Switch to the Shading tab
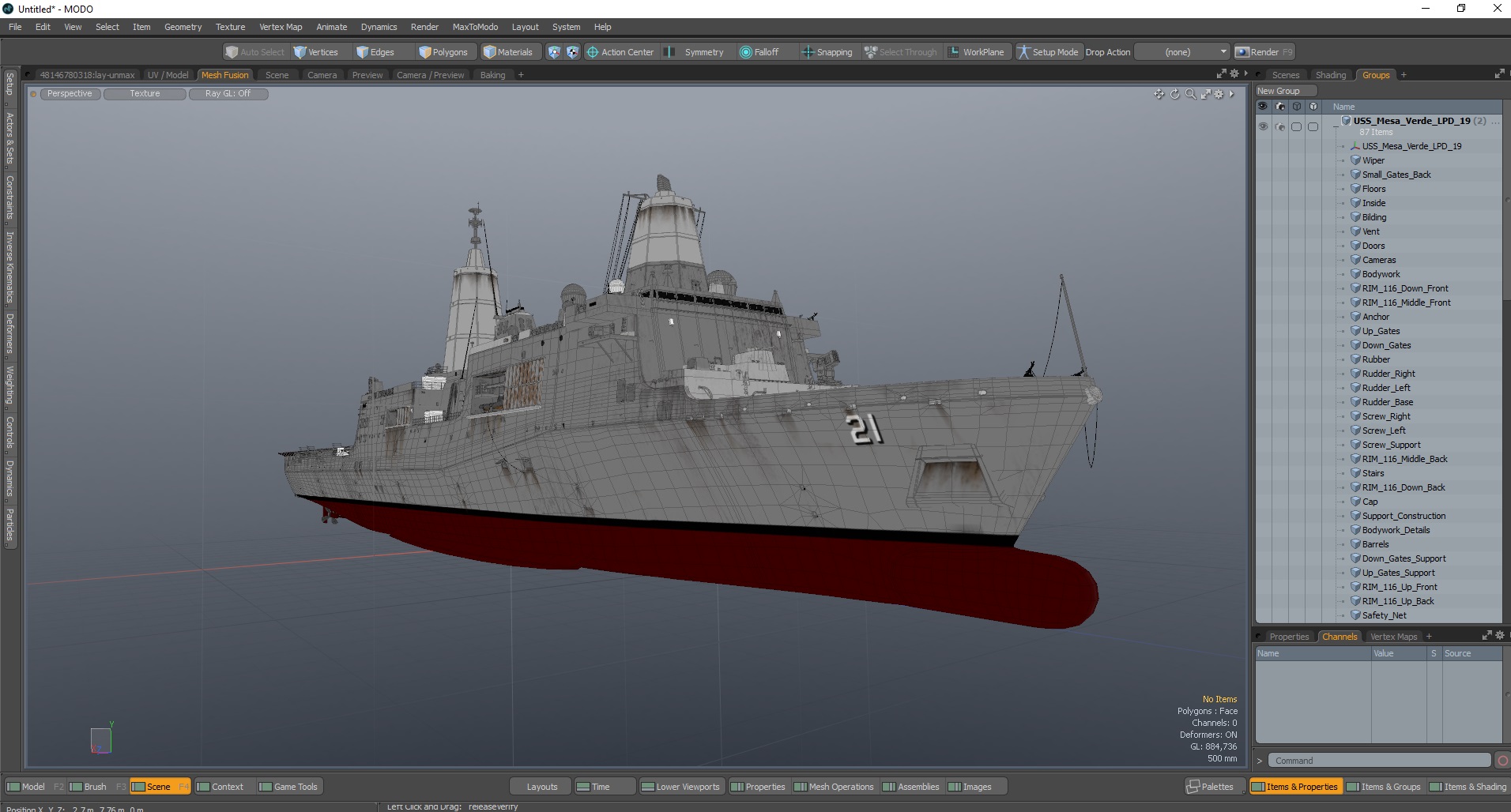Image resolution: width=1511 pixels, height=812 pixels. coord(1331,75)
